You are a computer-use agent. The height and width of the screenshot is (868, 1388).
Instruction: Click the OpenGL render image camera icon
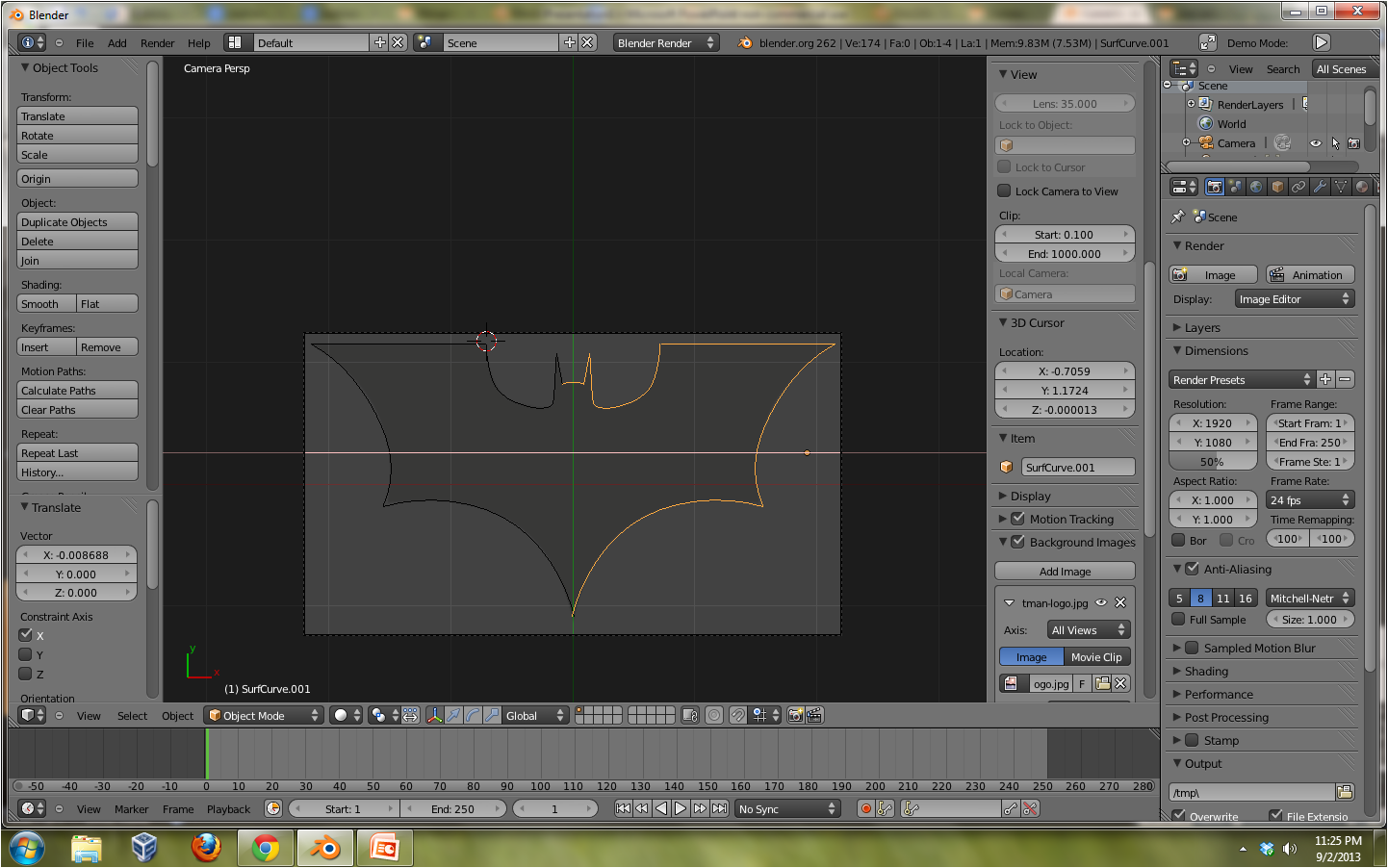click(x=796, y=715)
